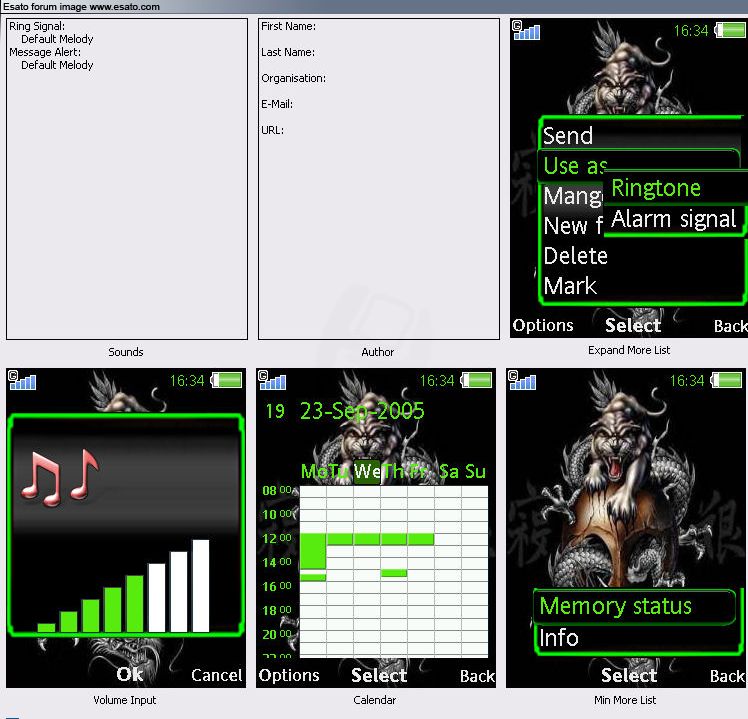Screen dimensions: 748x719
Task: Choose Delete in the options menu
Action: tap(575, 256)
